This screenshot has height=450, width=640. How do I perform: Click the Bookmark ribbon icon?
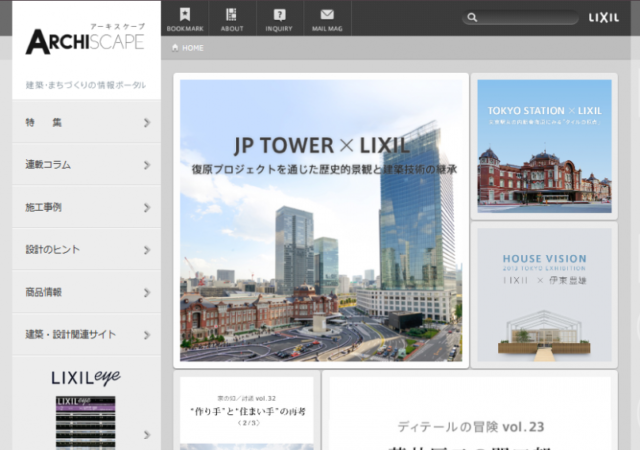click(185, 15)
